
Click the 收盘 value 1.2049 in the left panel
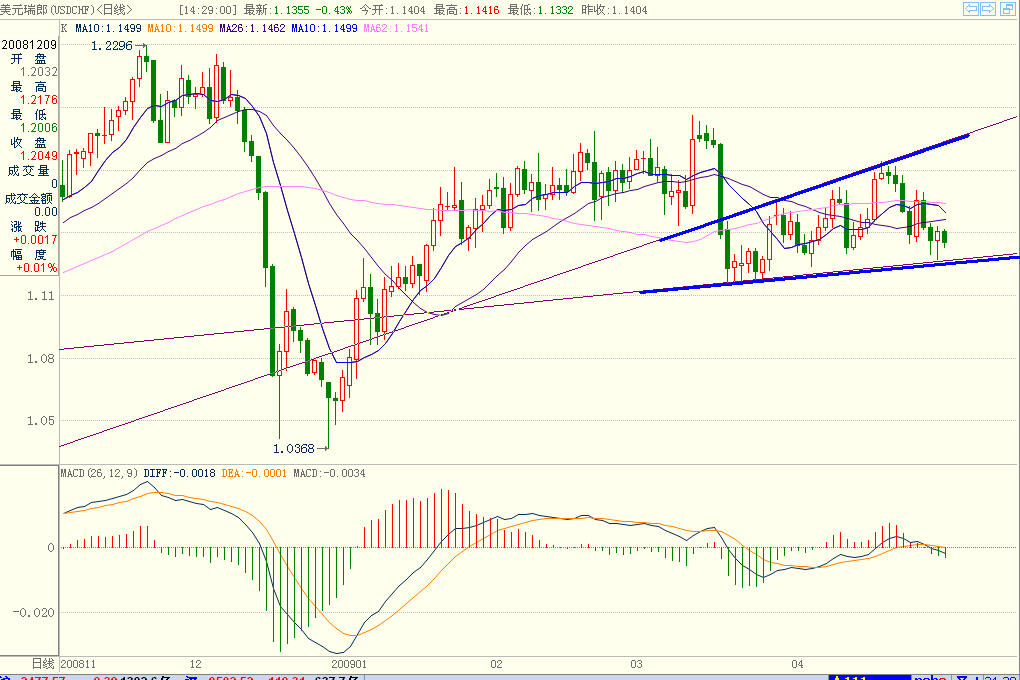[38, 156]
